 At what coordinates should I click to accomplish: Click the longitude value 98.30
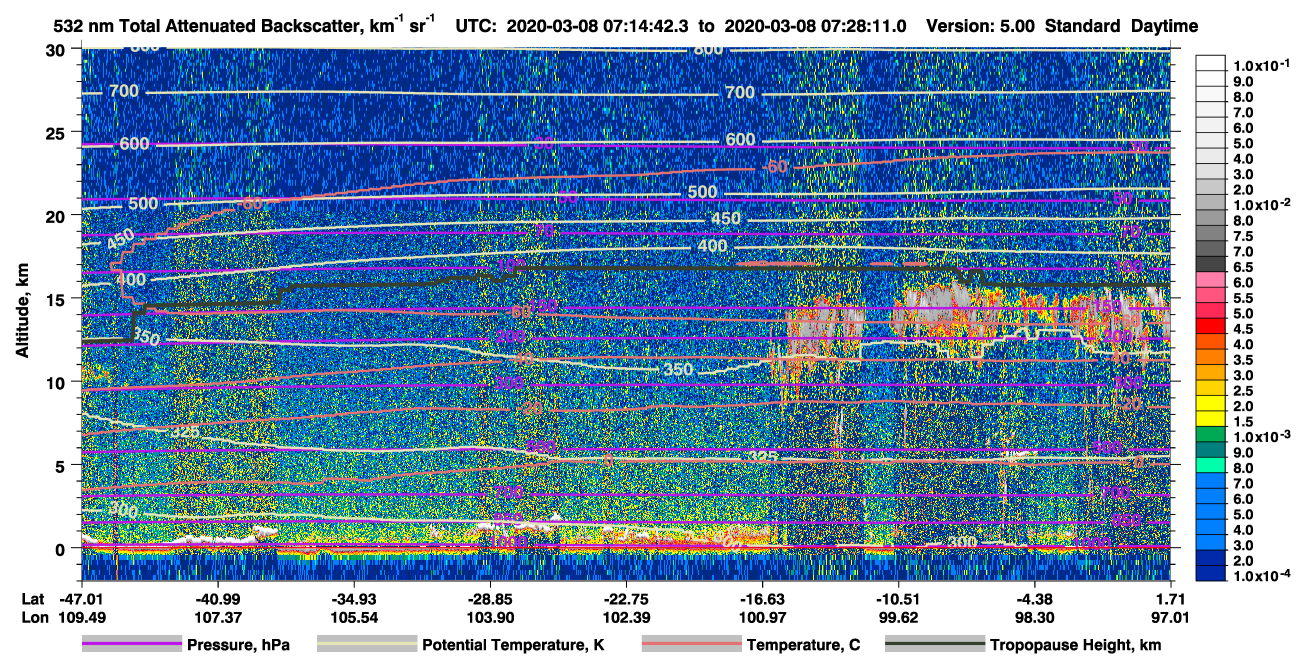click(1034, 618)
